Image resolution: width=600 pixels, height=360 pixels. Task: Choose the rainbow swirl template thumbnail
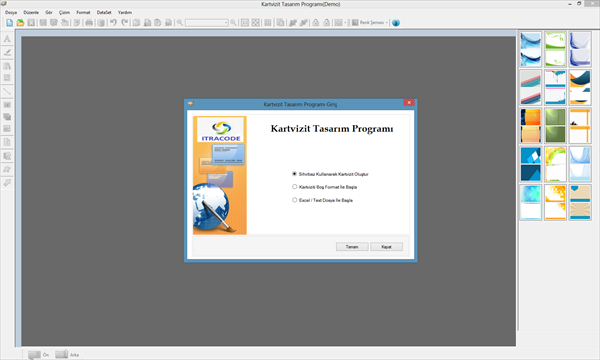point(555,164)
